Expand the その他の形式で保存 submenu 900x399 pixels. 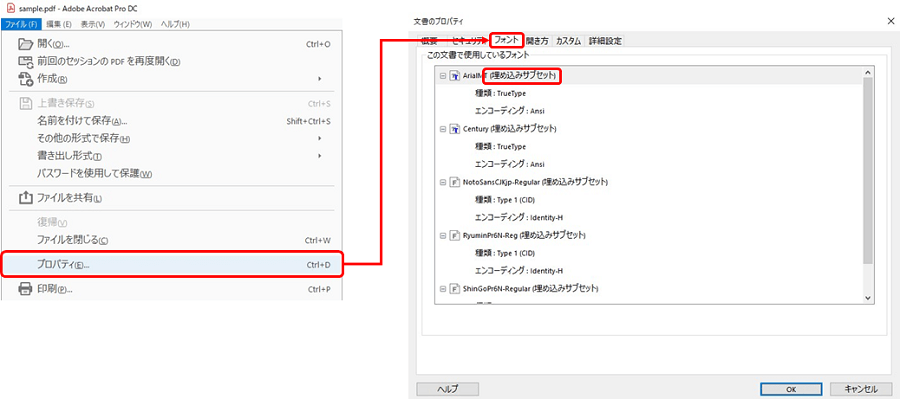(x=320, y=138)
